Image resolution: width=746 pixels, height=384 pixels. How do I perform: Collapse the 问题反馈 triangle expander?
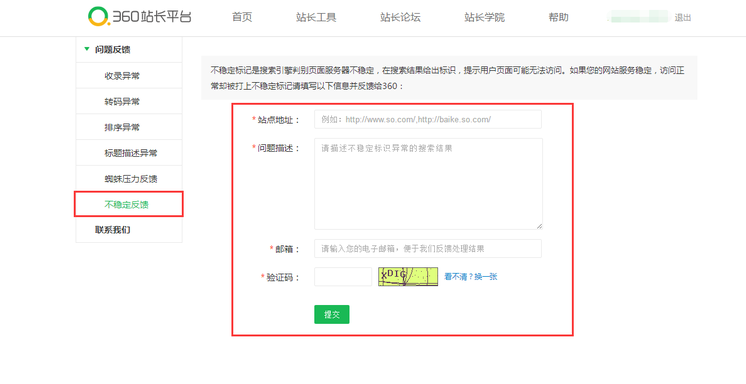[87, 49]
